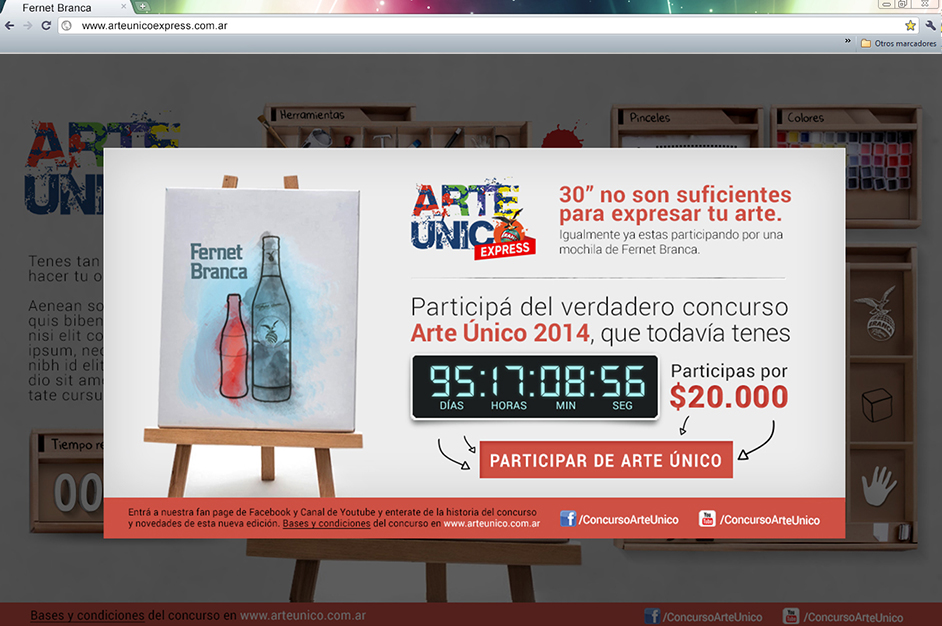942x626 pixels.
Task: Bookmark page with the star icon
Action: coord(910,25)
